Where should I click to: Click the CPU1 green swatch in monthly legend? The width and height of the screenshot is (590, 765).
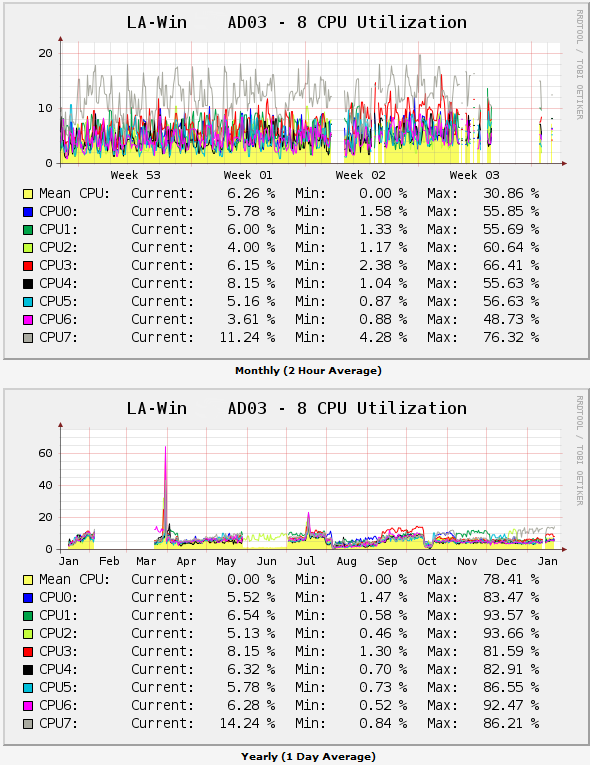[x=28, y=230]
